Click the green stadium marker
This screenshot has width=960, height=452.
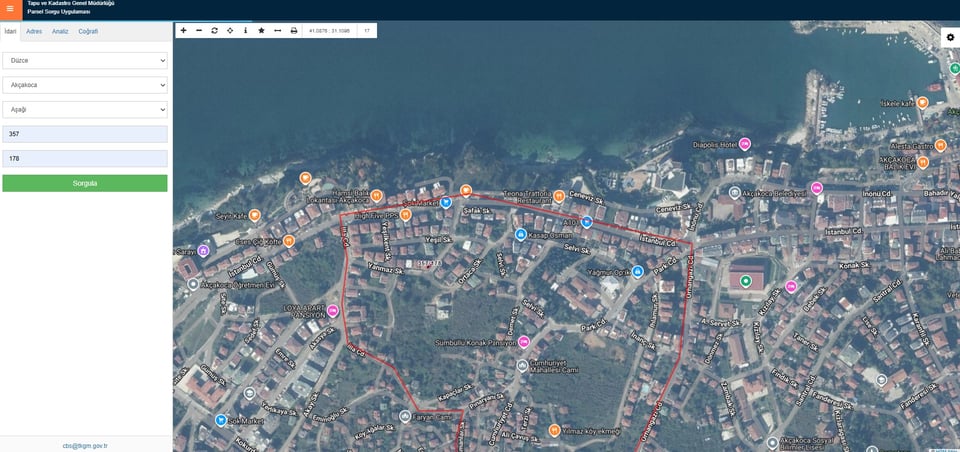[745, 281]
